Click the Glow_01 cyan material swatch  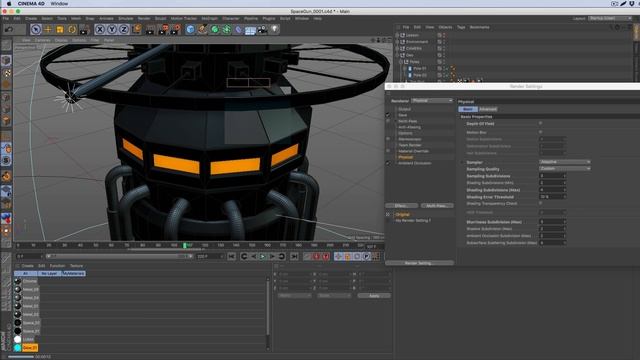coord(18,348)
